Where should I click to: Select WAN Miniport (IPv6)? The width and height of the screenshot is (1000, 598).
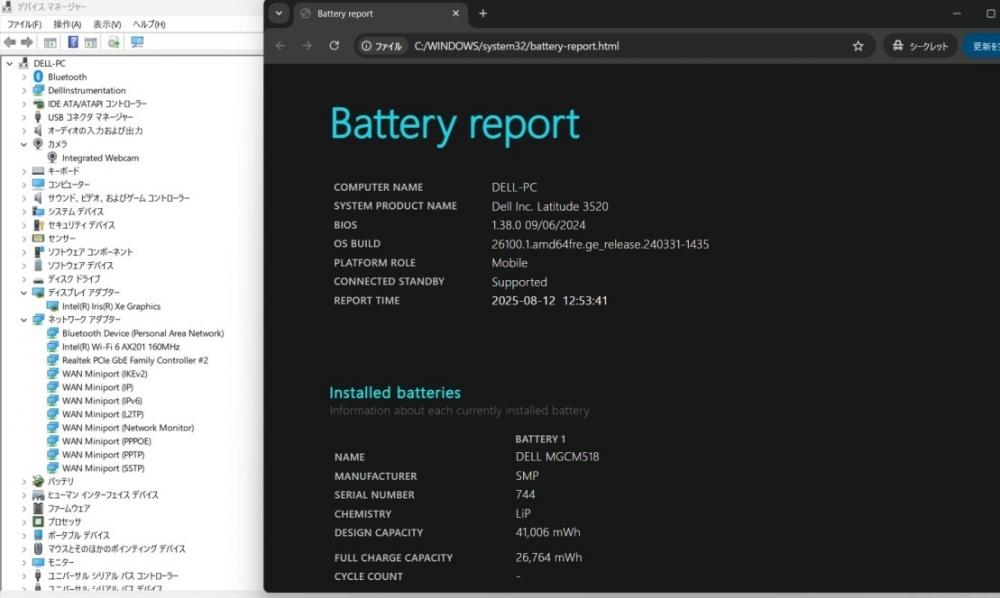tap(102, 400)
